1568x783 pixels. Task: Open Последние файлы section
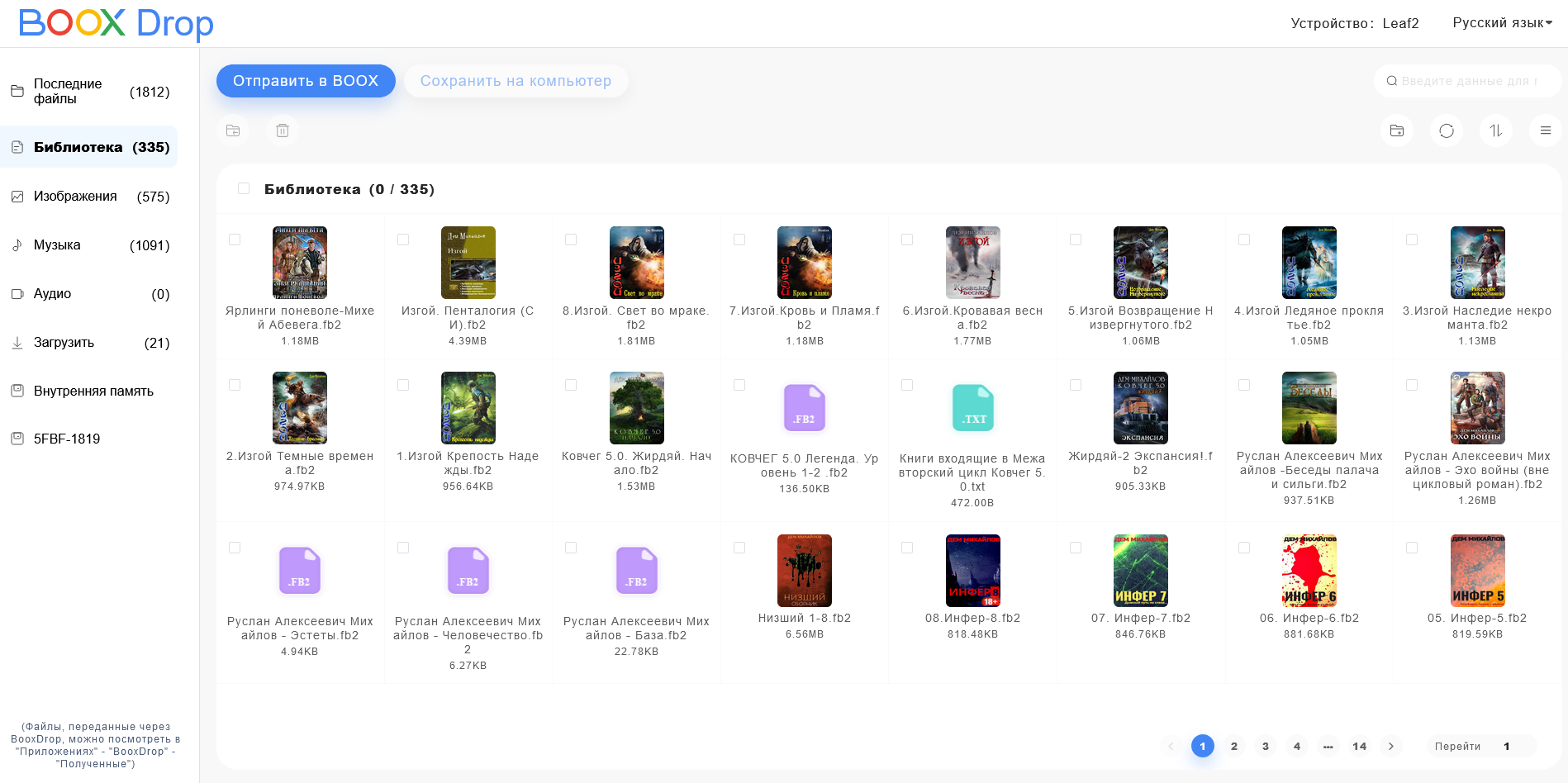(x=89, y=91)
